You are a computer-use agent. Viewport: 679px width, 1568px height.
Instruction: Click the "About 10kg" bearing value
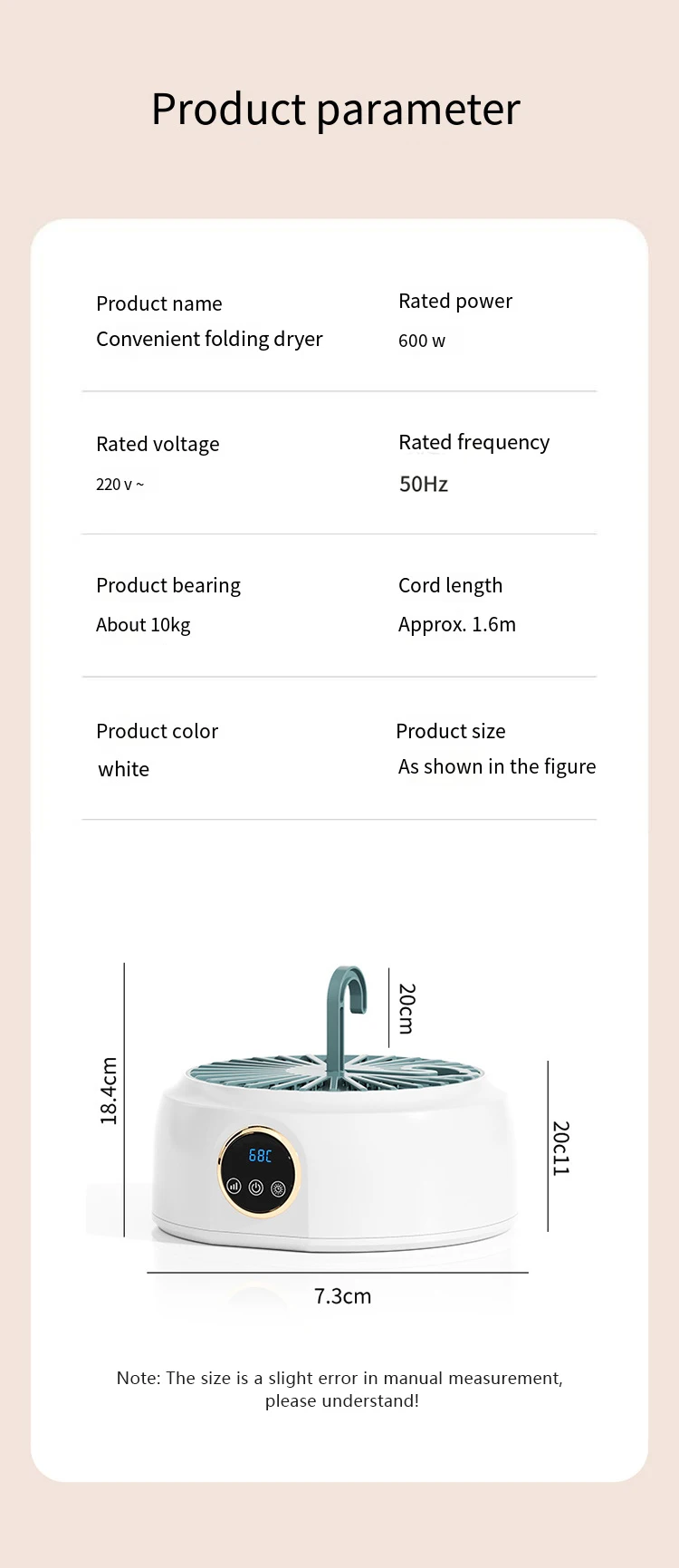coord(143,625)
